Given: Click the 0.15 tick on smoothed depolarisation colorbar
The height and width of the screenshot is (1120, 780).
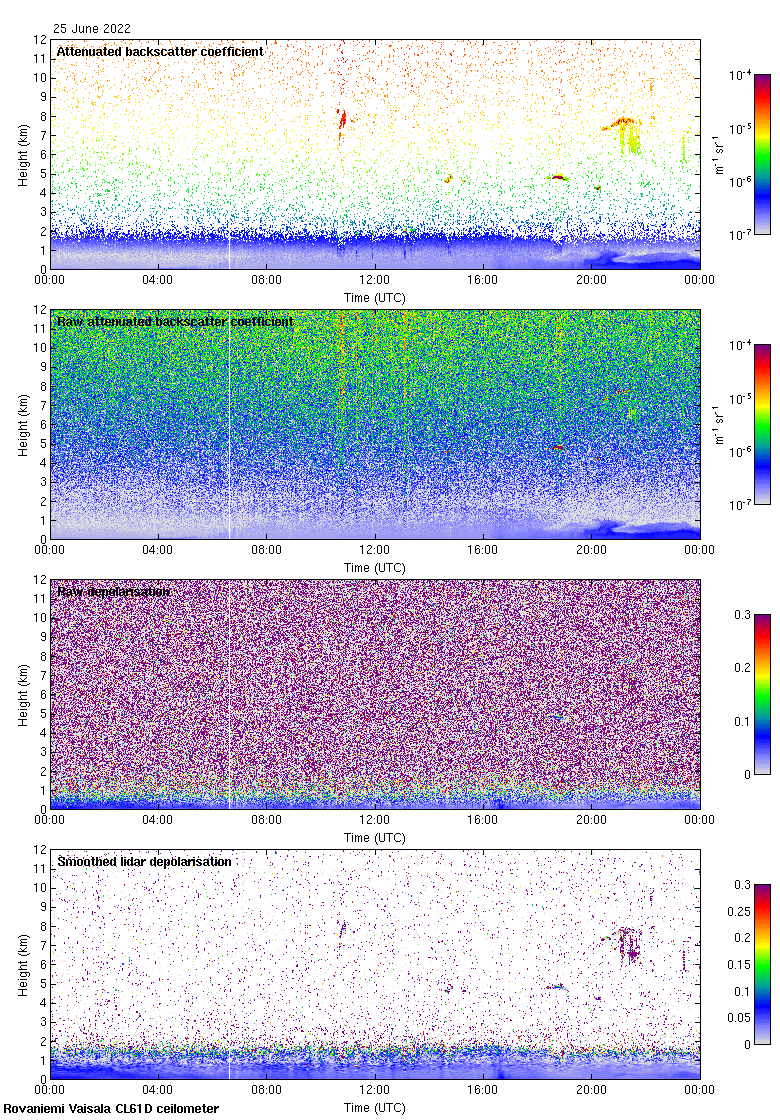Looking at the screenshot, I should click(739, 964).
